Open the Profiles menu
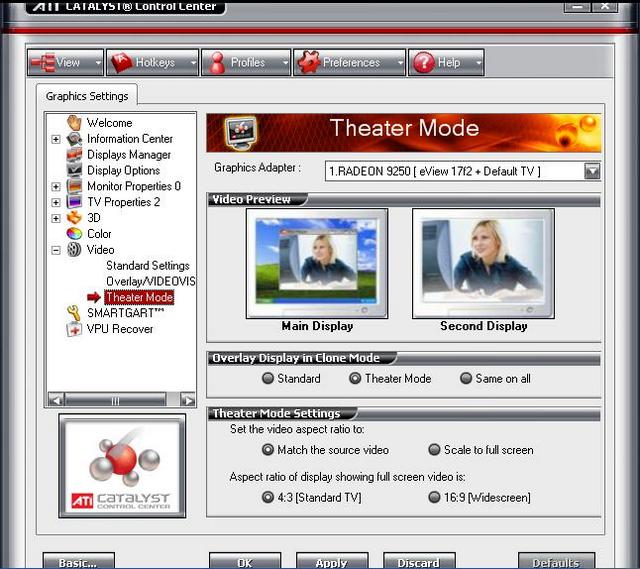Image resolution: width=640 pixels, height=569 pixels. [246, 62]
